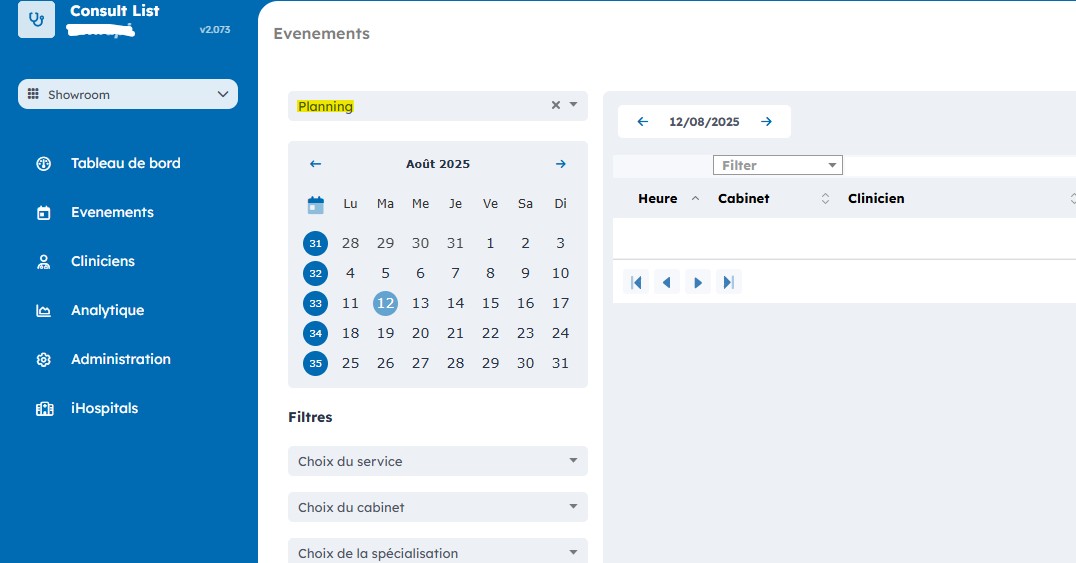1076x563 pixels.
Task: Select August 20 in the calendar
Action: 420,333
